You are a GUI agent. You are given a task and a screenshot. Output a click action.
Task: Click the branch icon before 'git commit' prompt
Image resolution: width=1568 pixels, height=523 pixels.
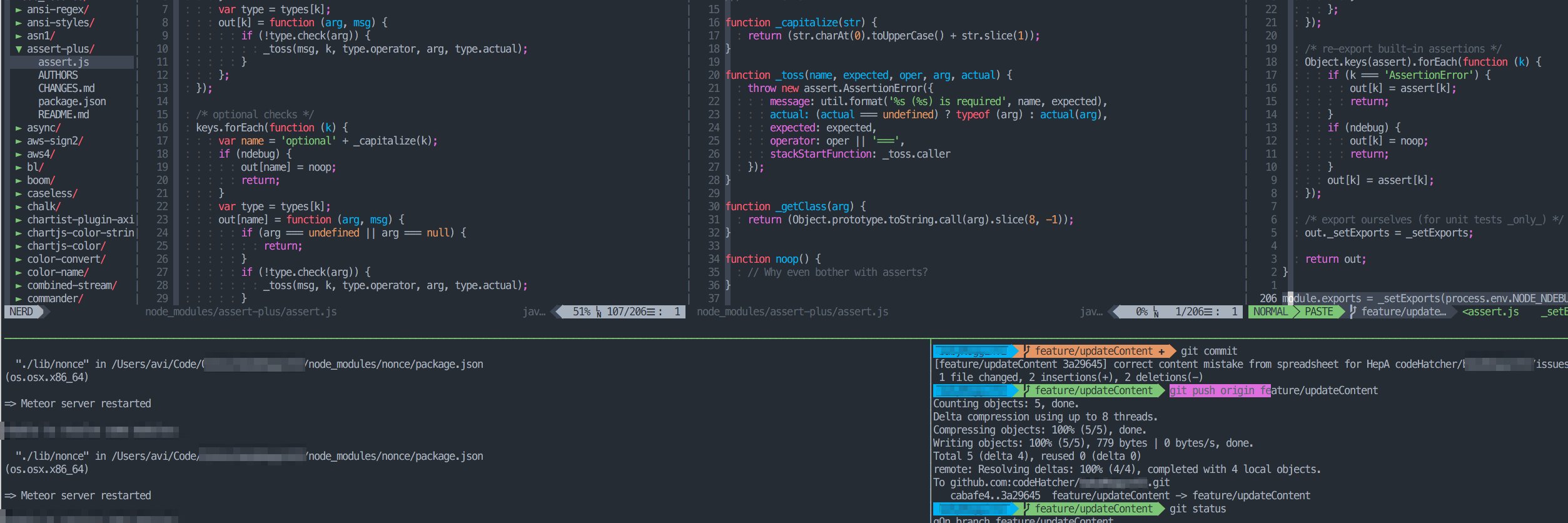(1027, 351)
